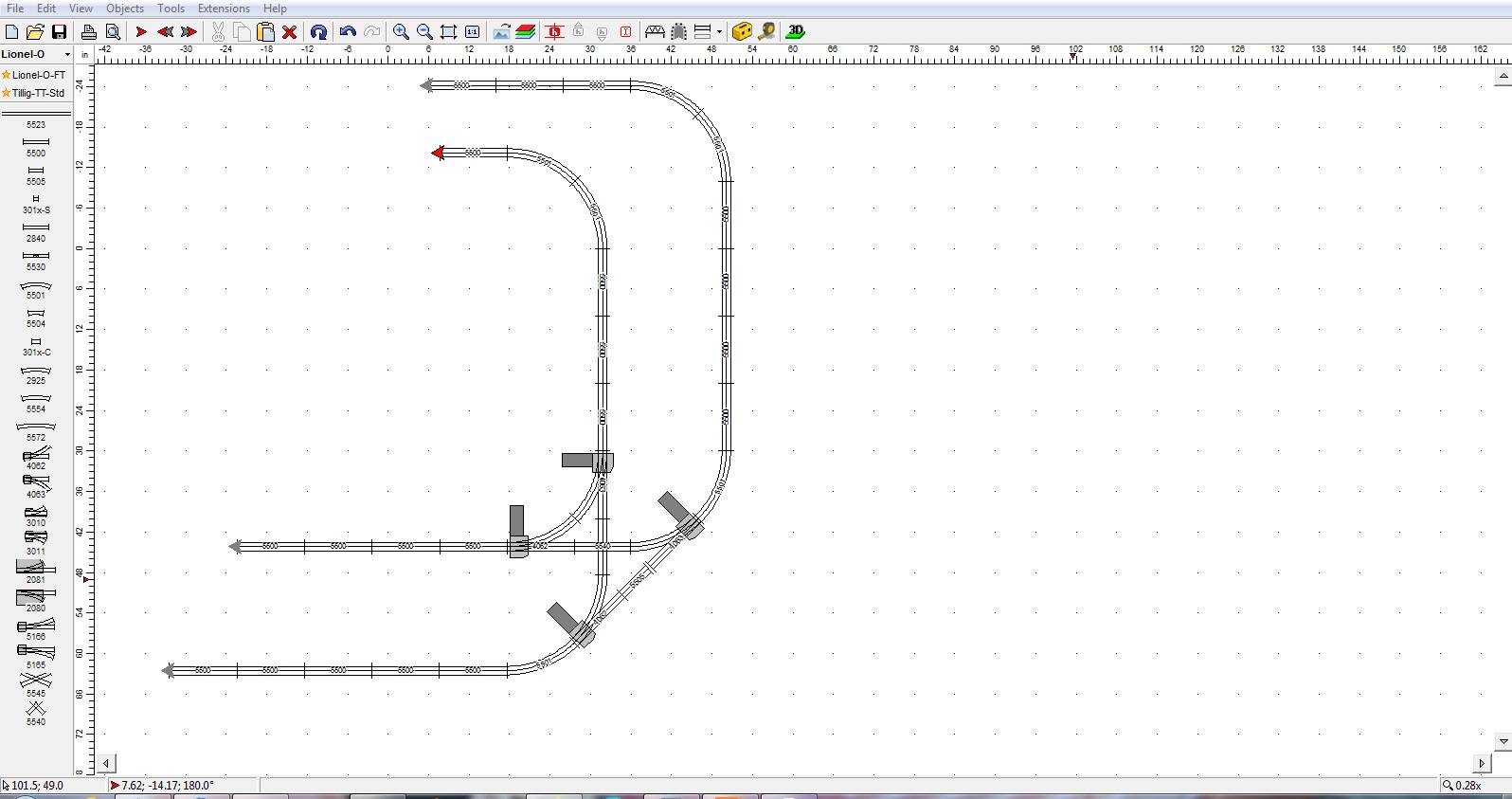Screen dimensions: 1512x799
Task: Pick crossing 5545 from library
Action: pyautogui.click(x=36, y=685)
